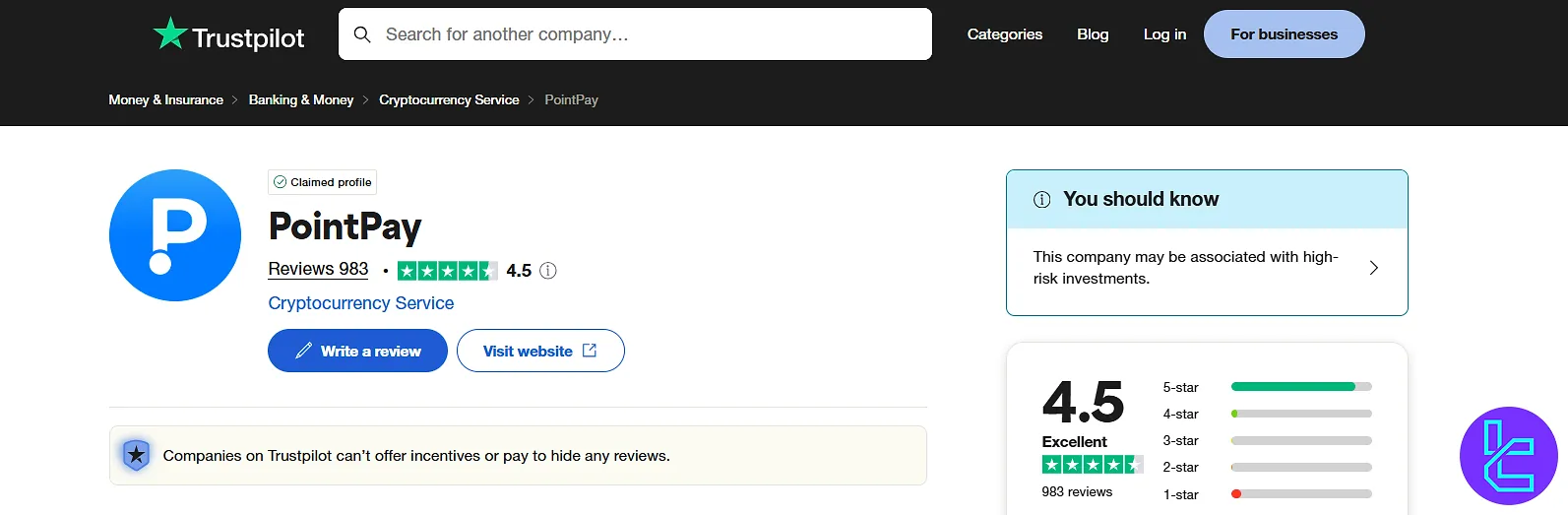Screen dimensions: 1568x515
Task: Click the external link icon on Visit website
Action: (590, 351)
